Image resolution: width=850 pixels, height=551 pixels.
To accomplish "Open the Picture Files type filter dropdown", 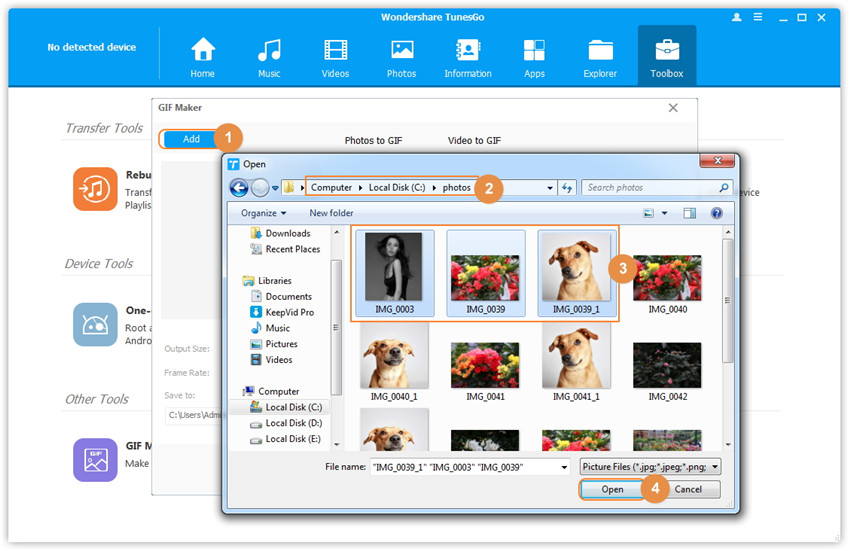I will click(x=651, y=467).
